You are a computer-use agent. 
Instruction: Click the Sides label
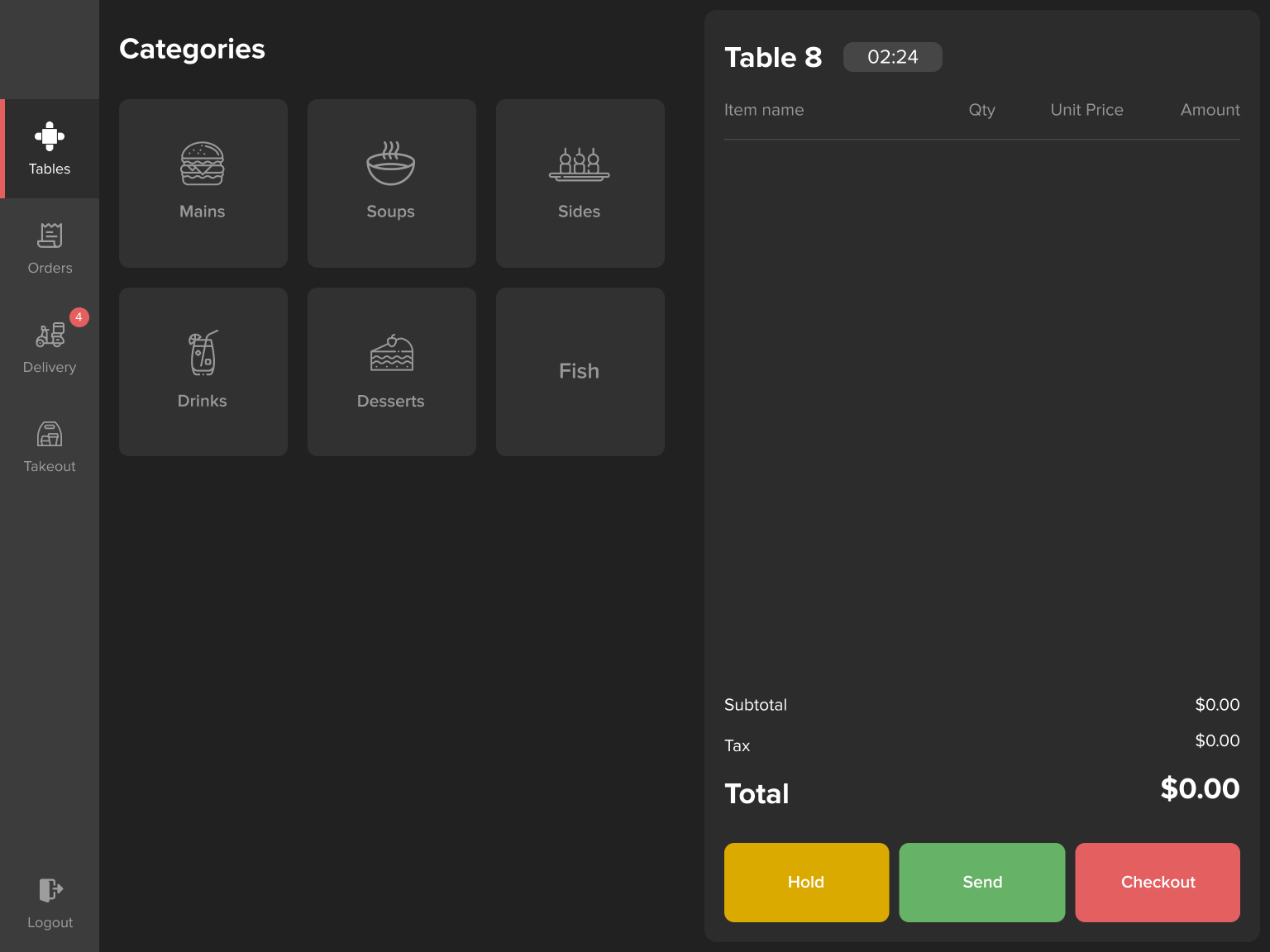(x=580, y=212)
